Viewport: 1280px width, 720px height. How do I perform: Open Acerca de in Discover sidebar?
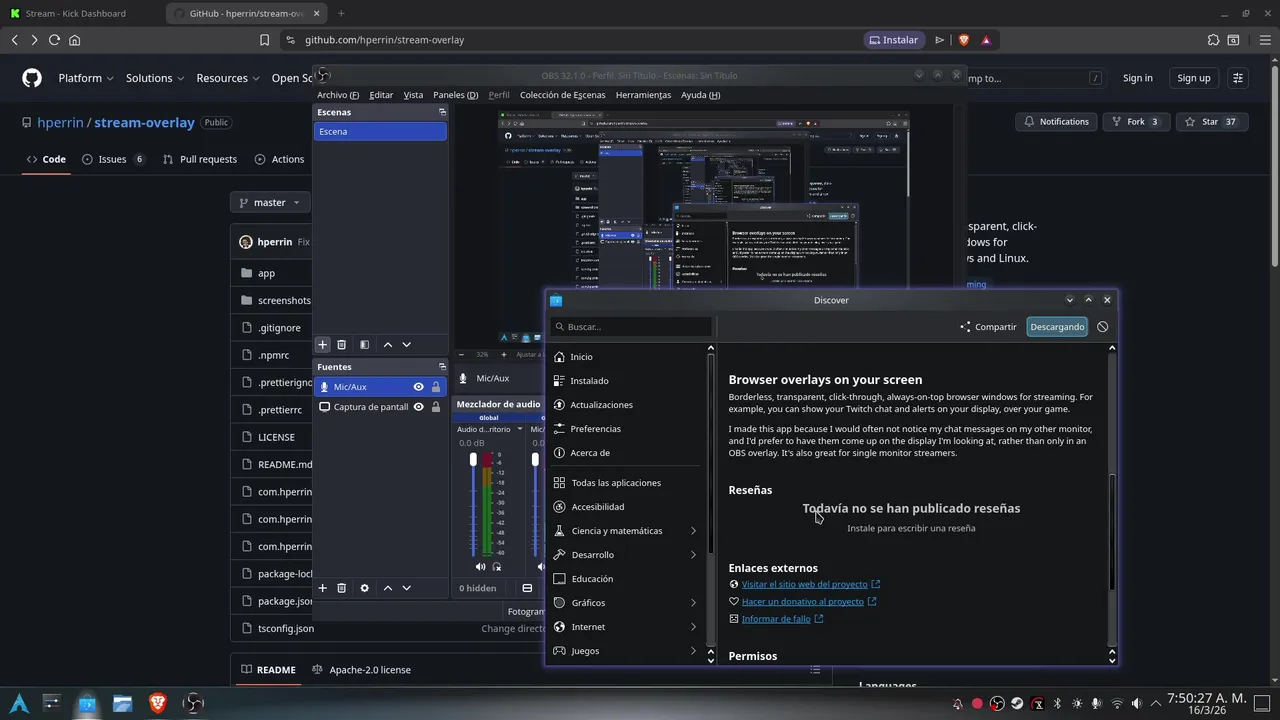point(627,453)
